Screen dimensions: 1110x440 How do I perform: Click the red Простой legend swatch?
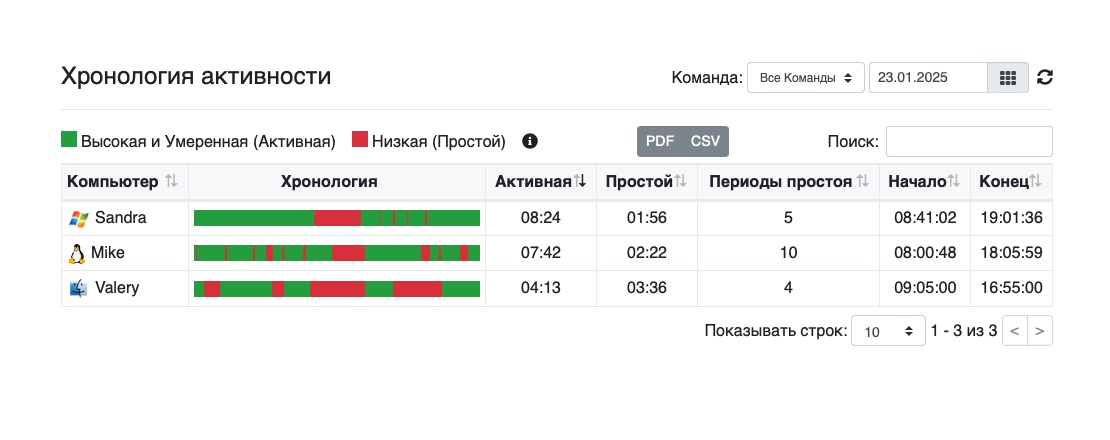point(360,139)
